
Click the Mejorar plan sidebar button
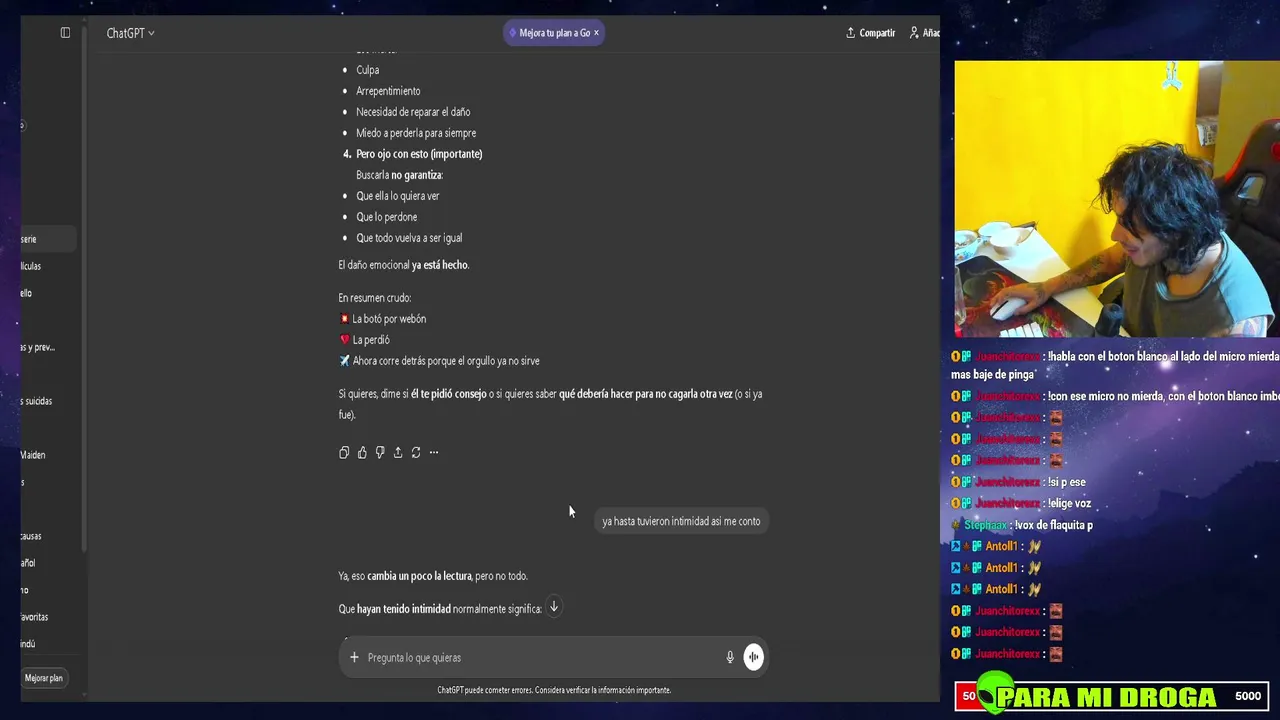(44, 678)
